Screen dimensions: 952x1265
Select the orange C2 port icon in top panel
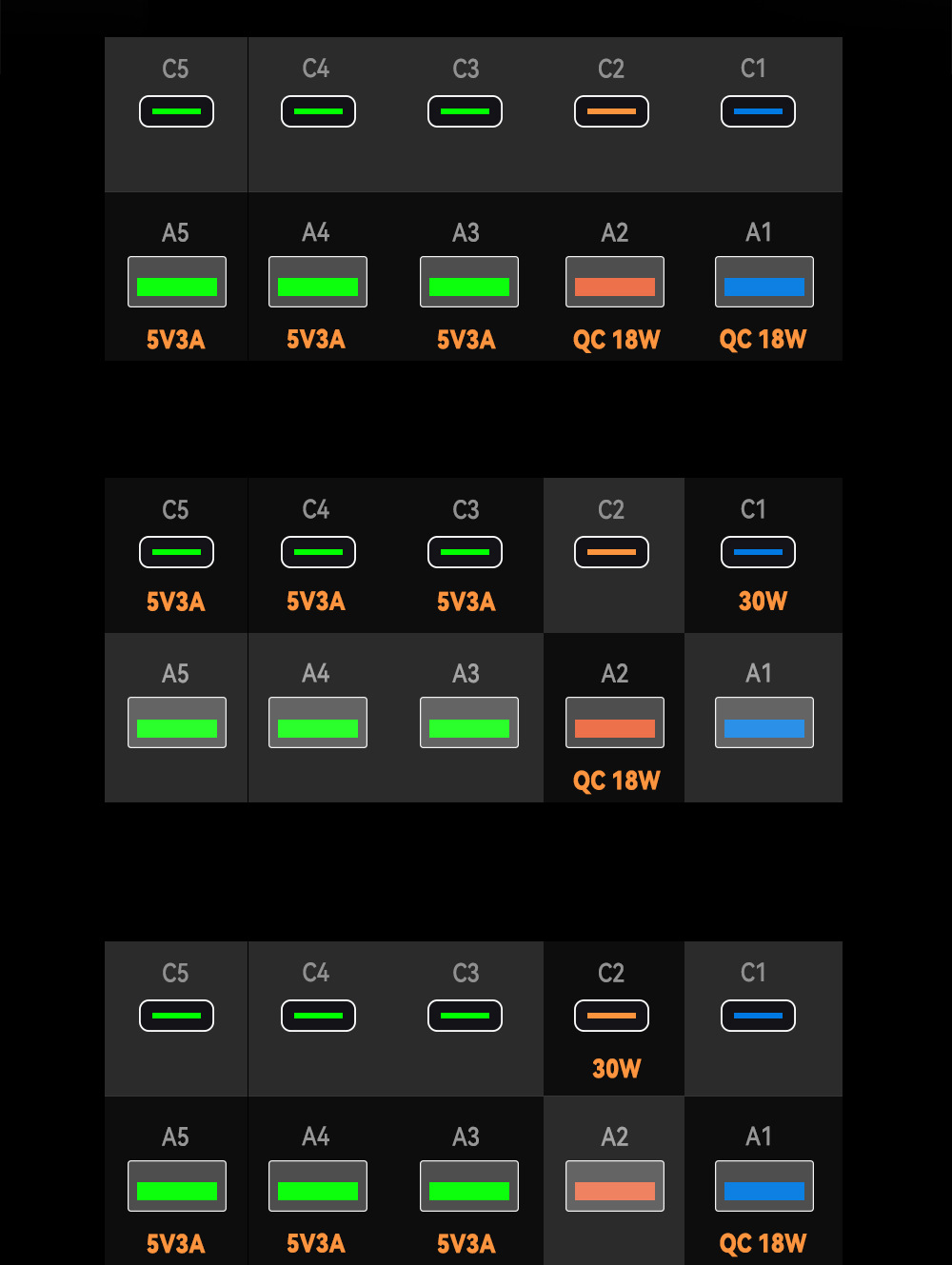[x=611, y=111]
